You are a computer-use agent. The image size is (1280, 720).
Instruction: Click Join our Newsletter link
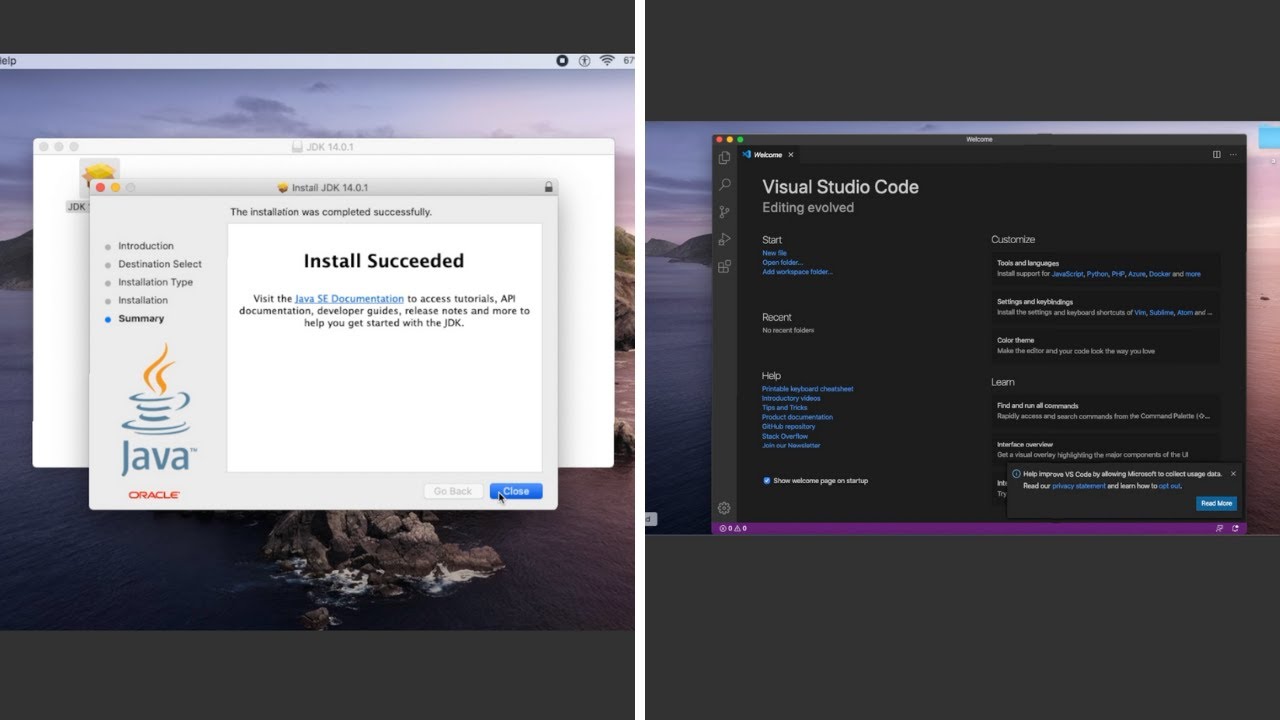click(791, 446)
